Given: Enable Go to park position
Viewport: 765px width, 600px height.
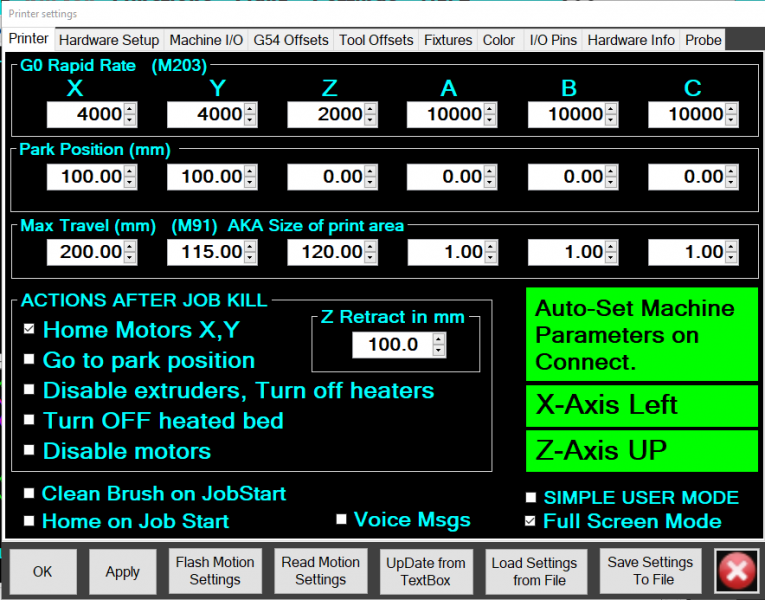Looking at the screenshot, I should [30, 360].
